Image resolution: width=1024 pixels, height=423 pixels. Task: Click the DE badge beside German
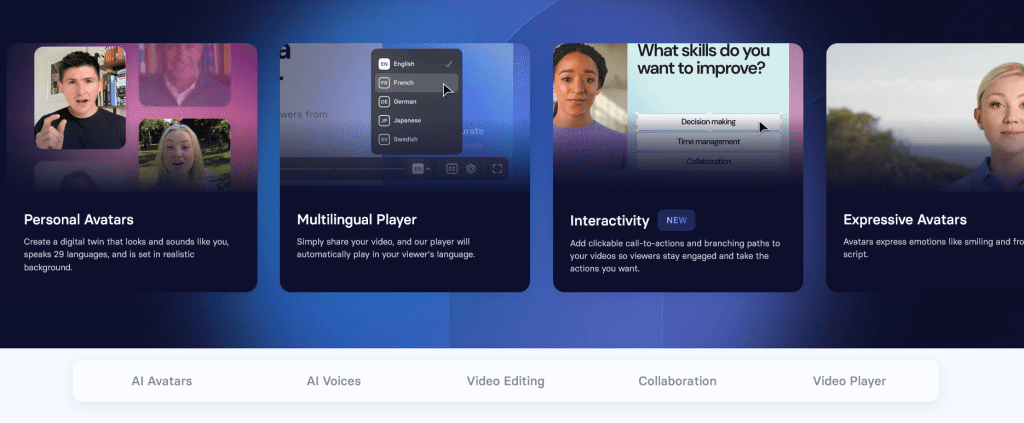click(x=384, y=102)
